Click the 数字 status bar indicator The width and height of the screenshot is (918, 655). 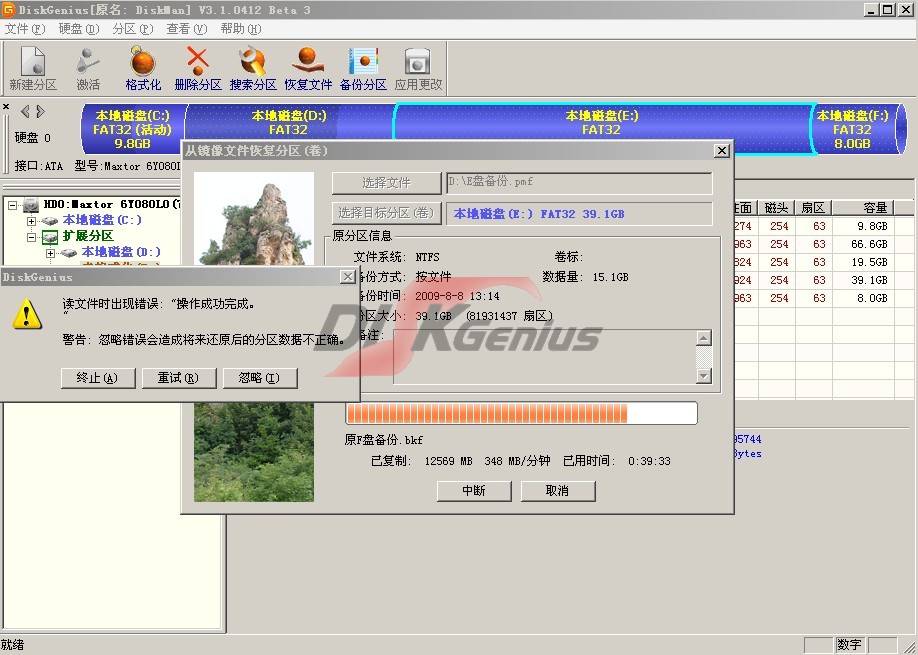point(848,644)
